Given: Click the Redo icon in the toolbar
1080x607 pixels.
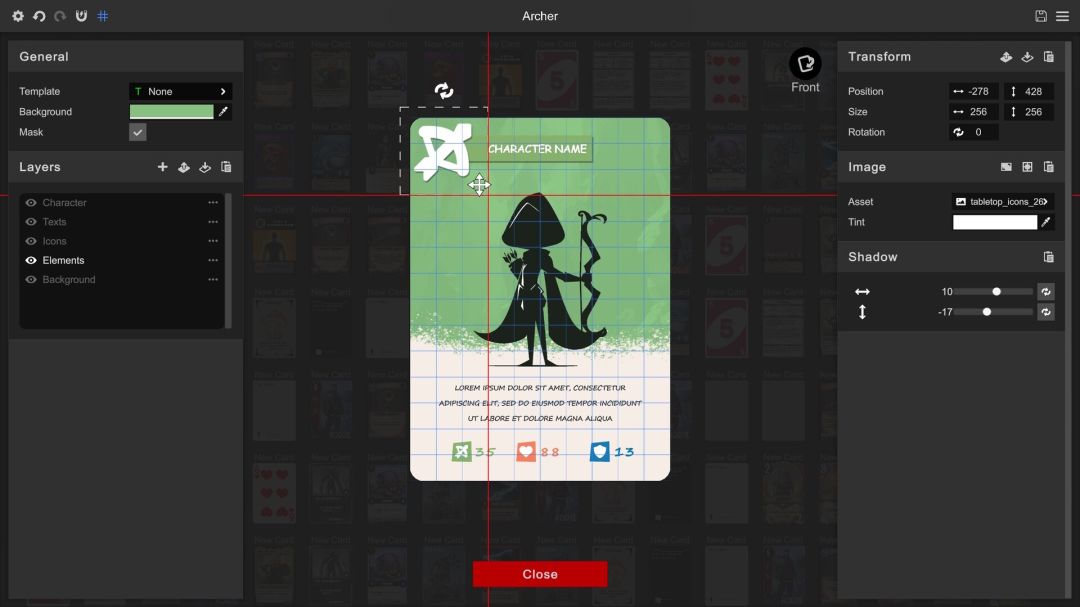Looking at the screenshot, I should (x=59, y=16).
